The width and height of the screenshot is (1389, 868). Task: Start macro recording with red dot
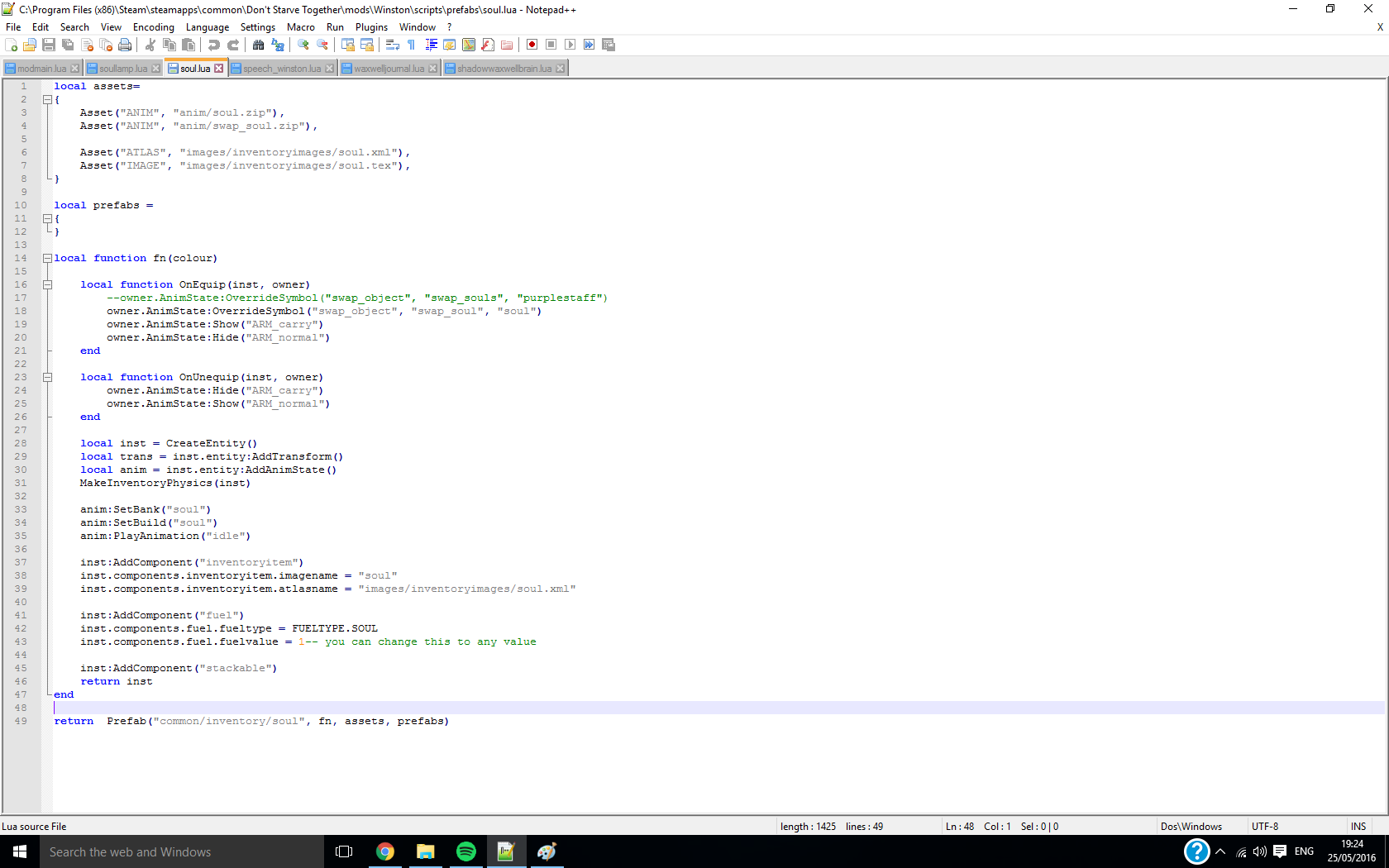tap(532, 45)
